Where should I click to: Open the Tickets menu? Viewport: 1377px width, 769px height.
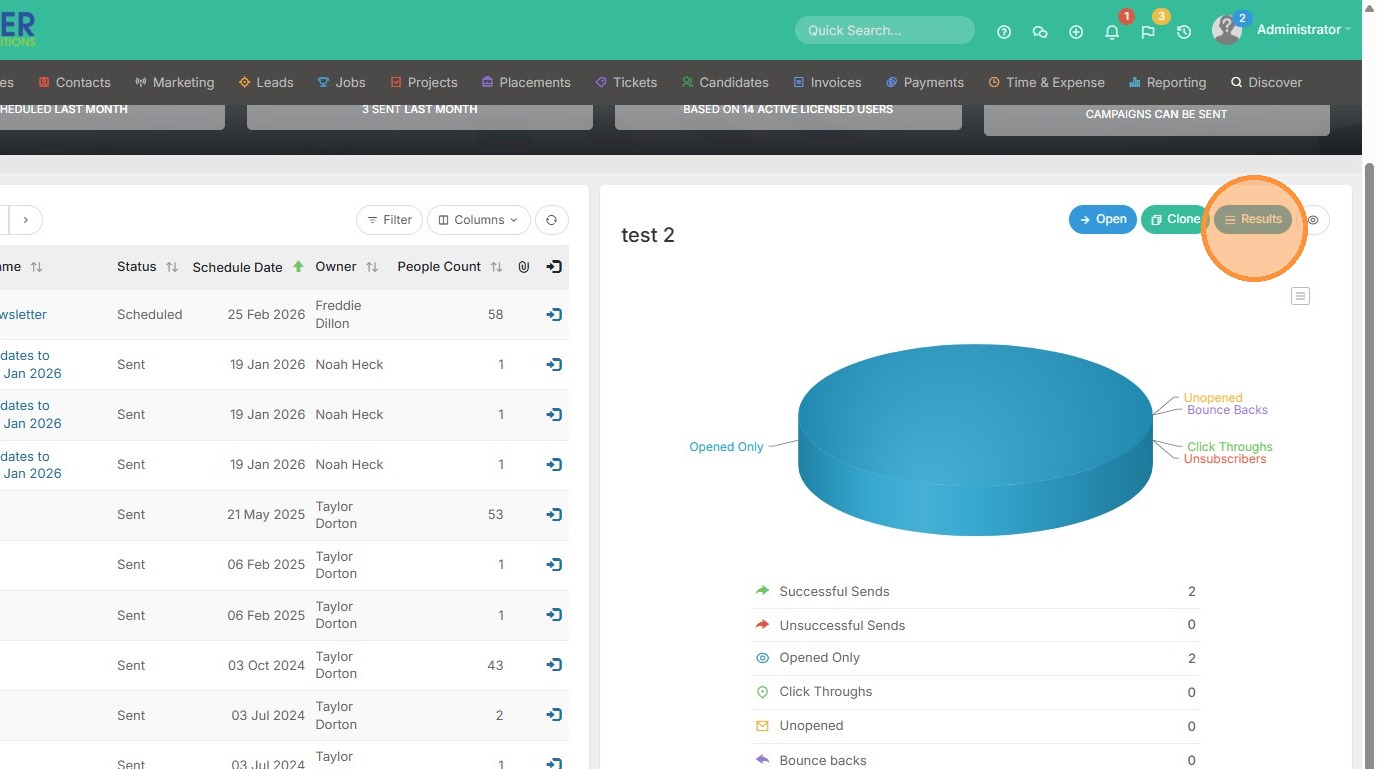tap(626, 82)
